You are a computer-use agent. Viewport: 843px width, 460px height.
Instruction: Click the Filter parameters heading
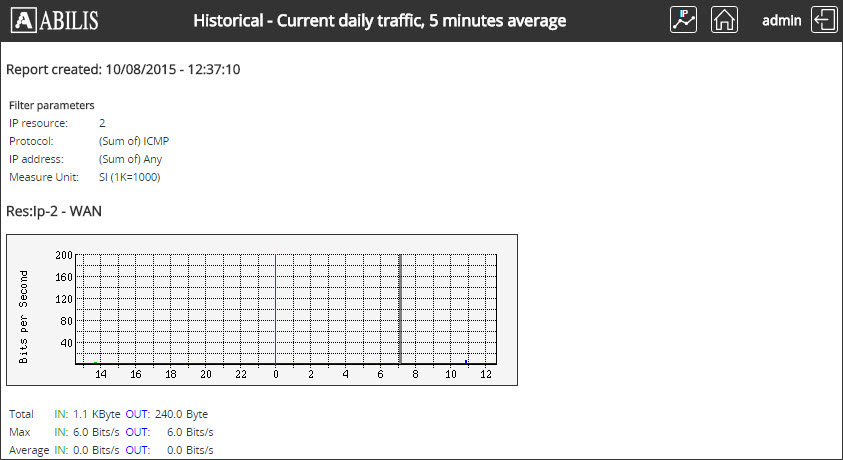coord(52,105)
